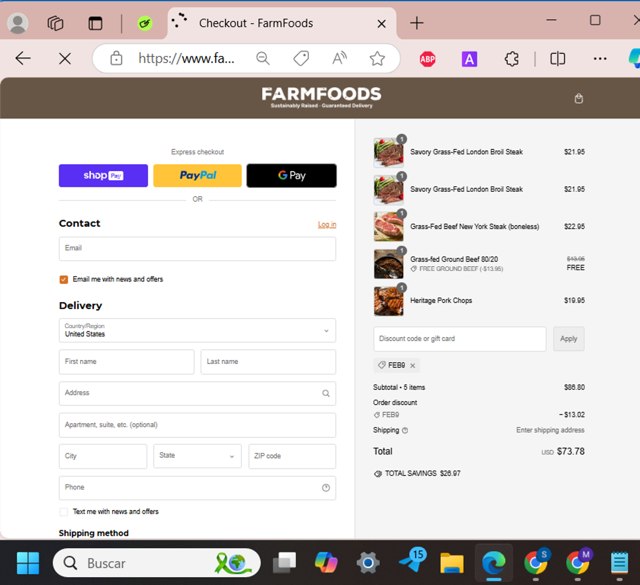640x585 pixels.
Task: Open the Extensions puzzle icon
Action: click(511, 59)
